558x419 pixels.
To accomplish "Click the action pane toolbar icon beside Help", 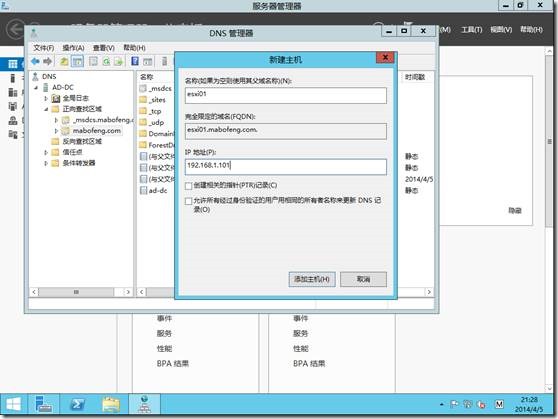I will click(x=148, y=62).
